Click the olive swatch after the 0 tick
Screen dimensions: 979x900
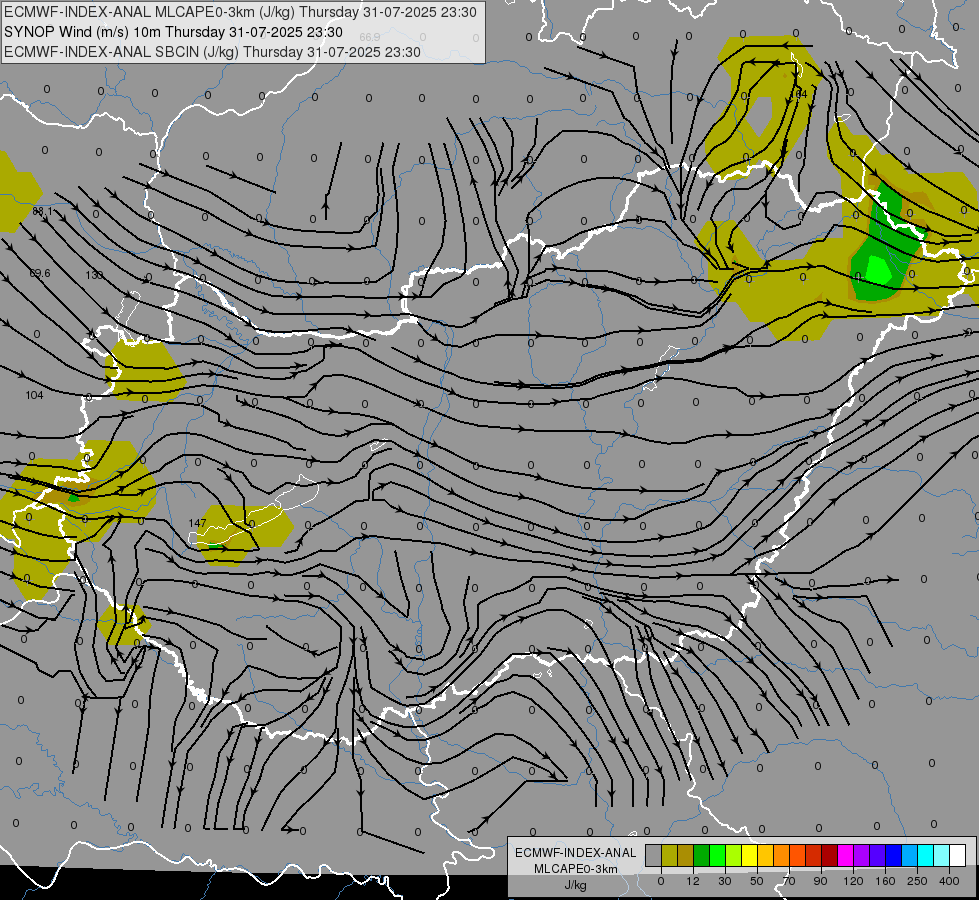[669, 855]
